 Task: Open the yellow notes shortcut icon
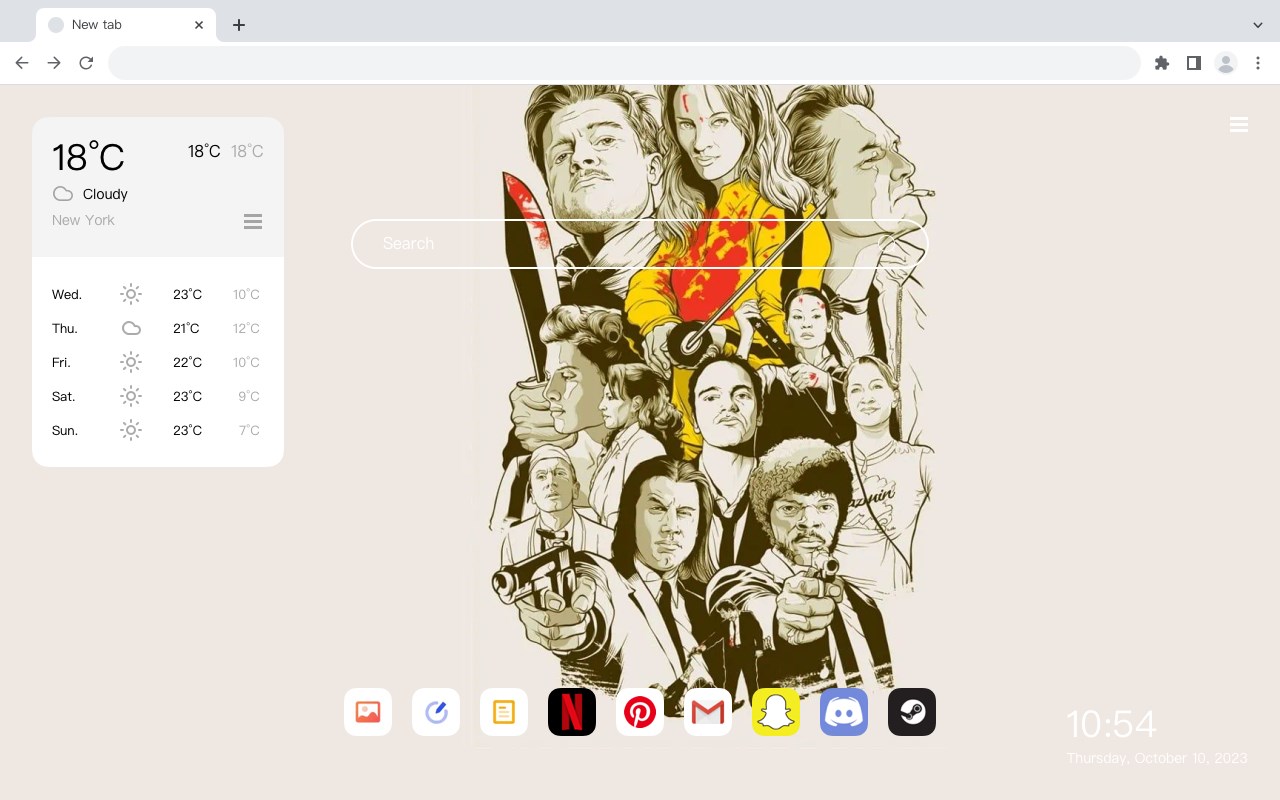pos(504,712)
